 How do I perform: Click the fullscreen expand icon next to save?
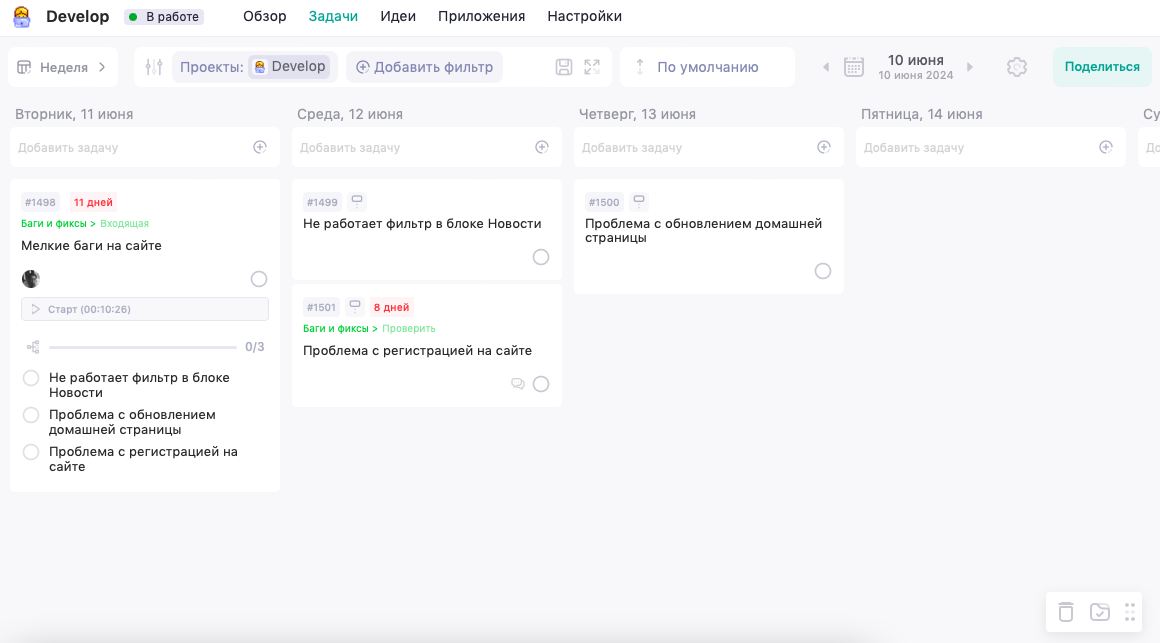pyautogui.click(x=591, y=66)
